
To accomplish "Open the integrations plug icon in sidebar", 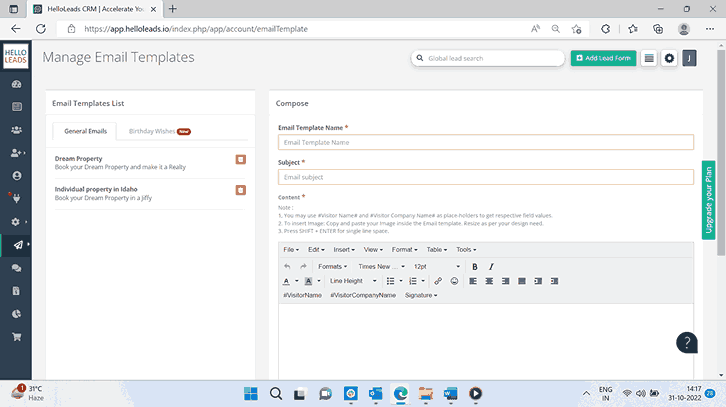I will 17,199.
